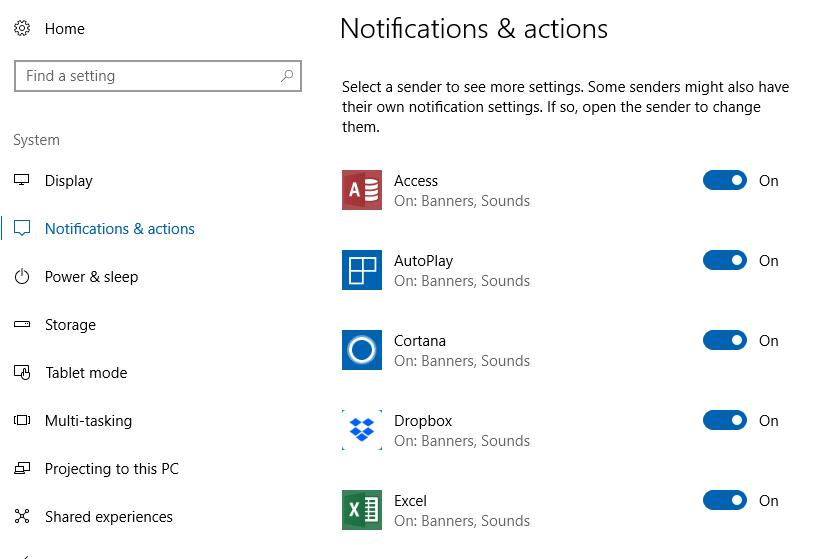The height and width of the screenshot is (560, 815).
Task: Open Cortana sender settings by name
Action: point(420,341)
